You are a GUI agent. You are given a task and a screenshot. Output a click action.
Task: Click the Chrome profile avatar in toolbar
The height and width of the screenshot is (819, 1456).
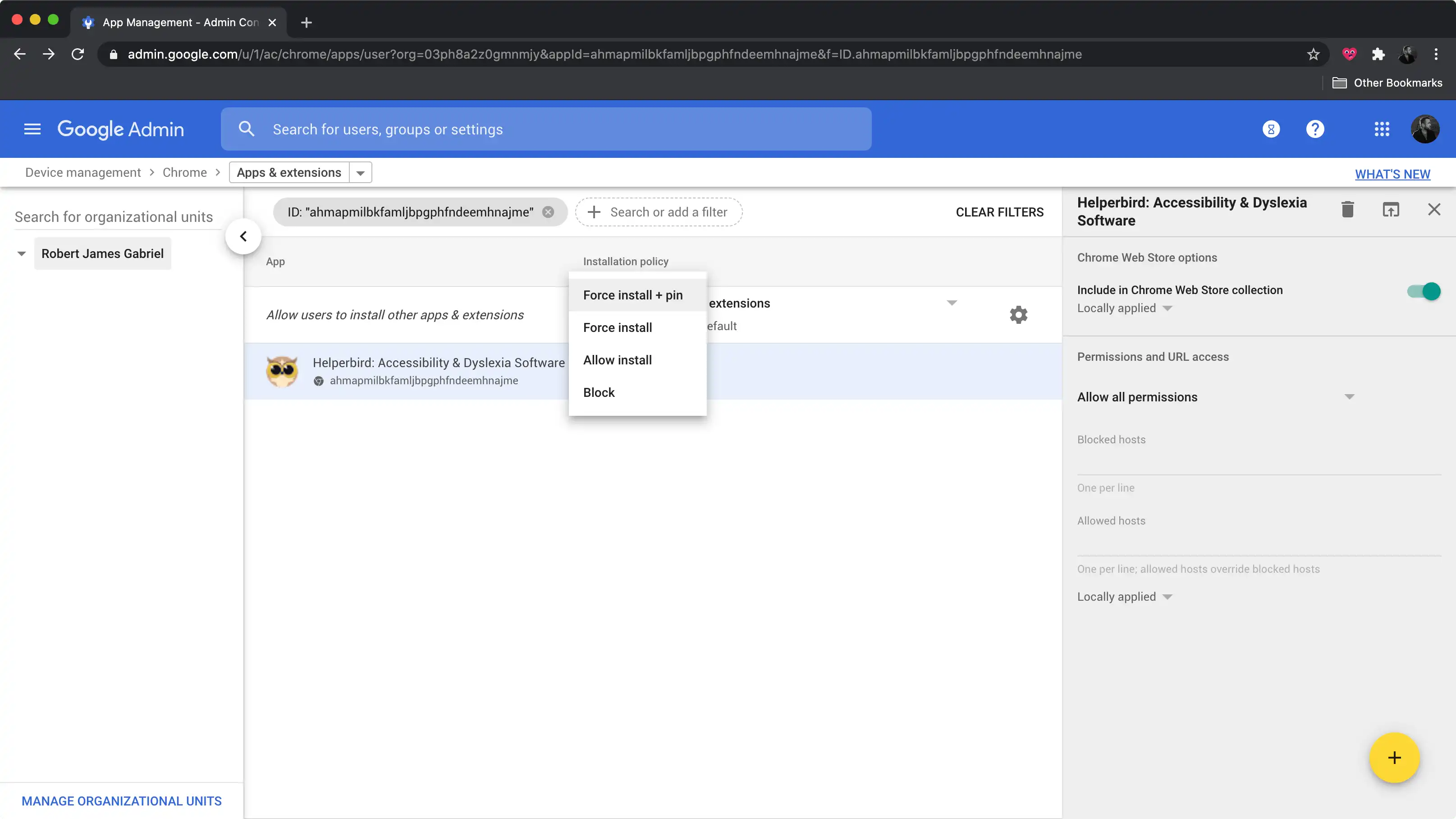click(1407, 54)
